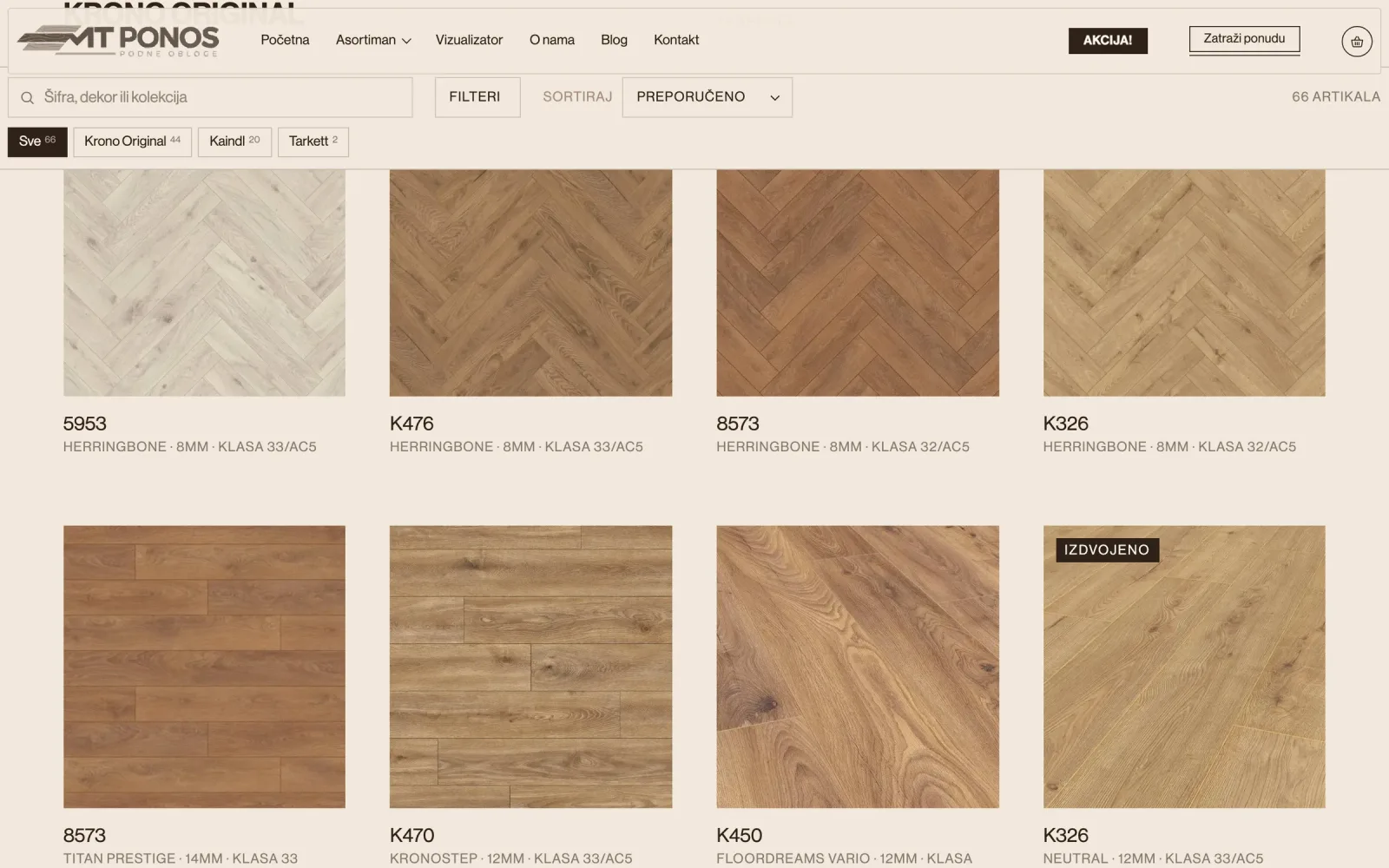Click the K450 product title
This screenshot has width=1389, height=868.
pos(739,835)
